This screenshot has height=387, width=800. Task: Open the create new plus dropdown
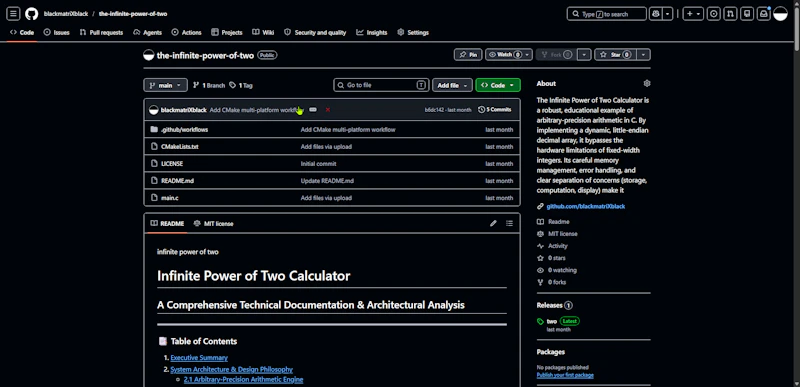[x=693, y=14]
